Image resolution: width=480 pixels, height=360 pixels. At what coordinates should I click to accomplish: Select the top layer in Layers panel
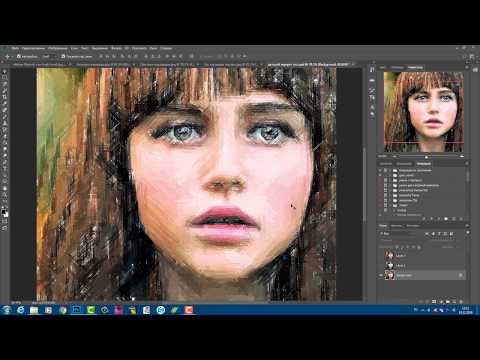click(x=423, y=256)
